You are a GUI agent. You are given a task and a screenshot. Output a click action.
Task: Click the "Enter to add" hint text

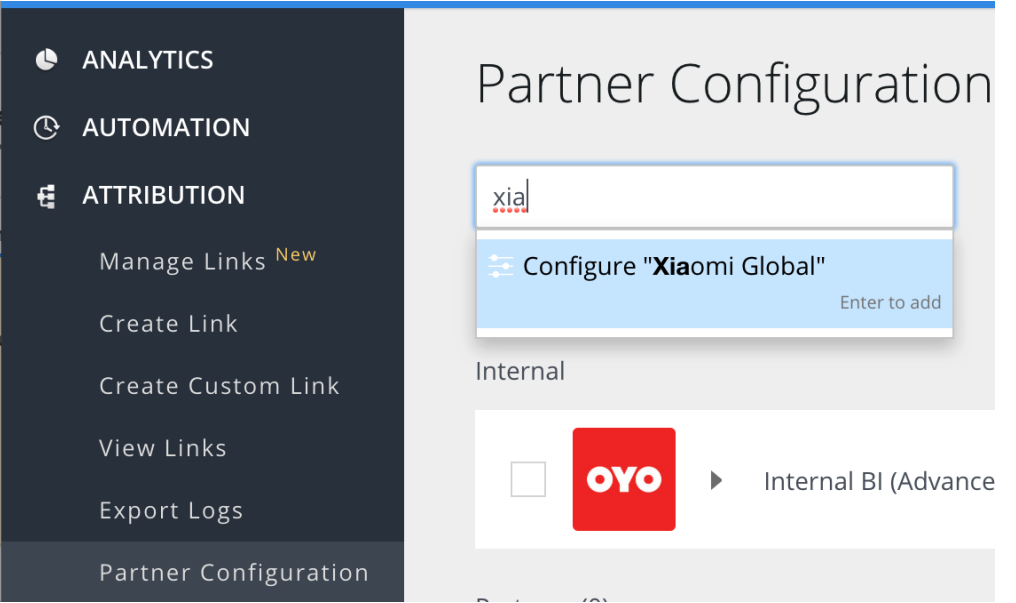pyautogui.click(x=890, y=303)
